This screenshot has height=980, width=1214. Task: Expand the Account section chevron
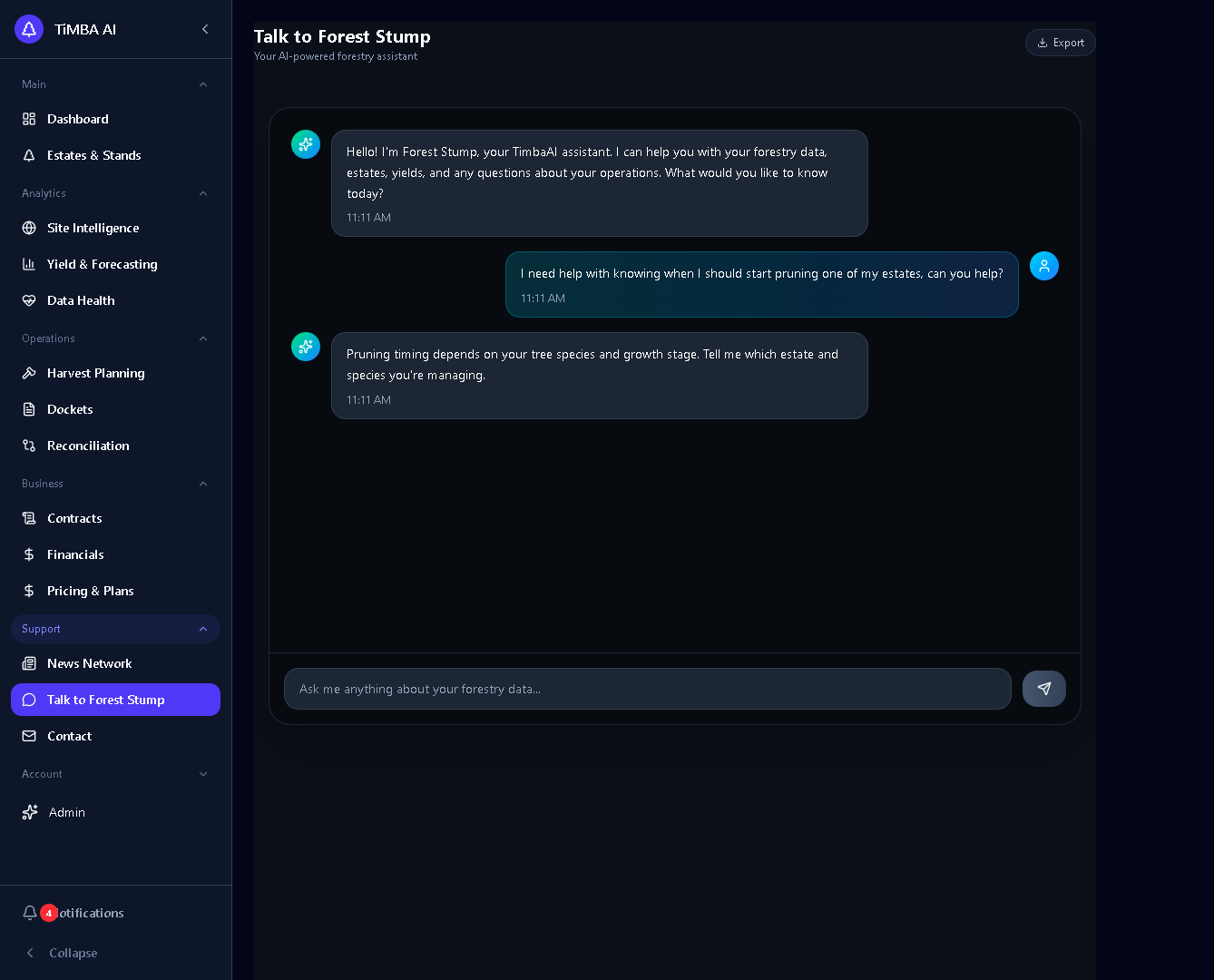coord(203,774)
